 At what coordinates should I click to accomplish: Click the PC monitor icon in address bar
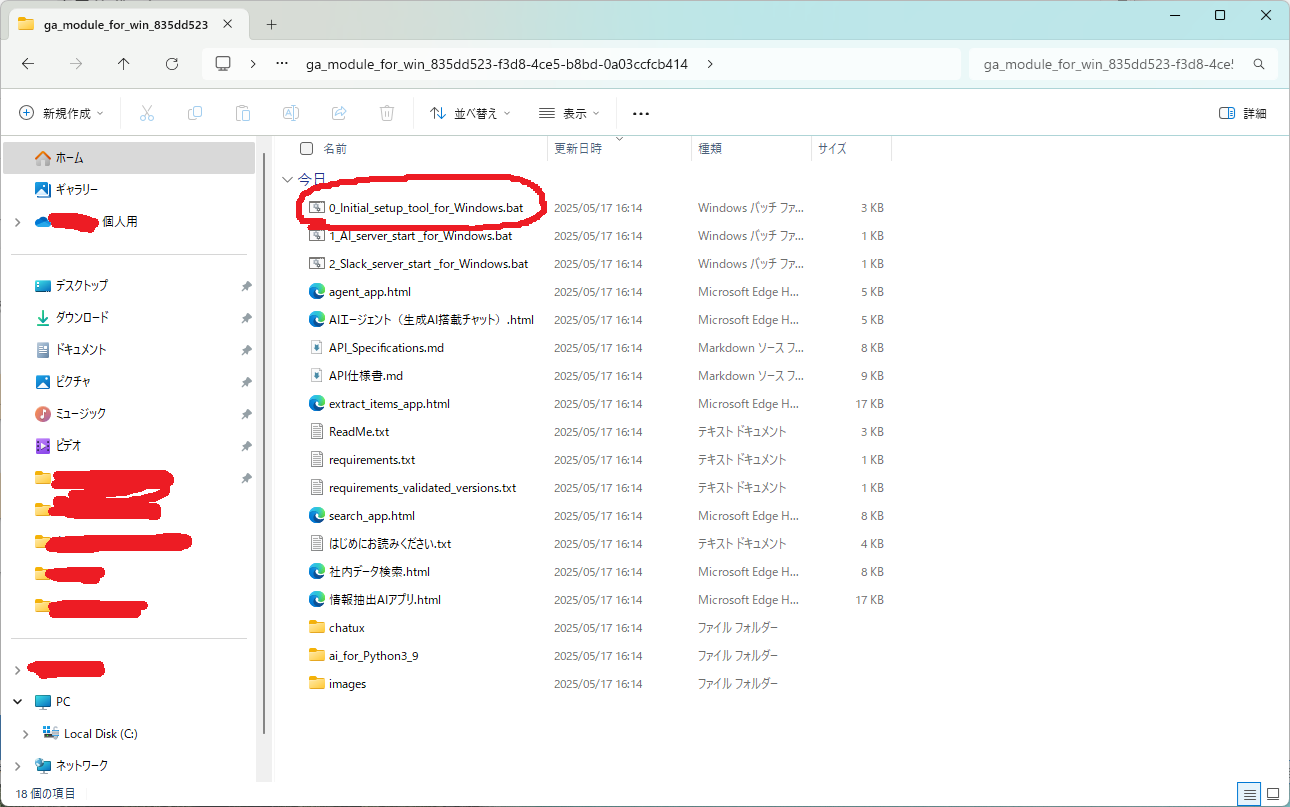tap(223, 64)
